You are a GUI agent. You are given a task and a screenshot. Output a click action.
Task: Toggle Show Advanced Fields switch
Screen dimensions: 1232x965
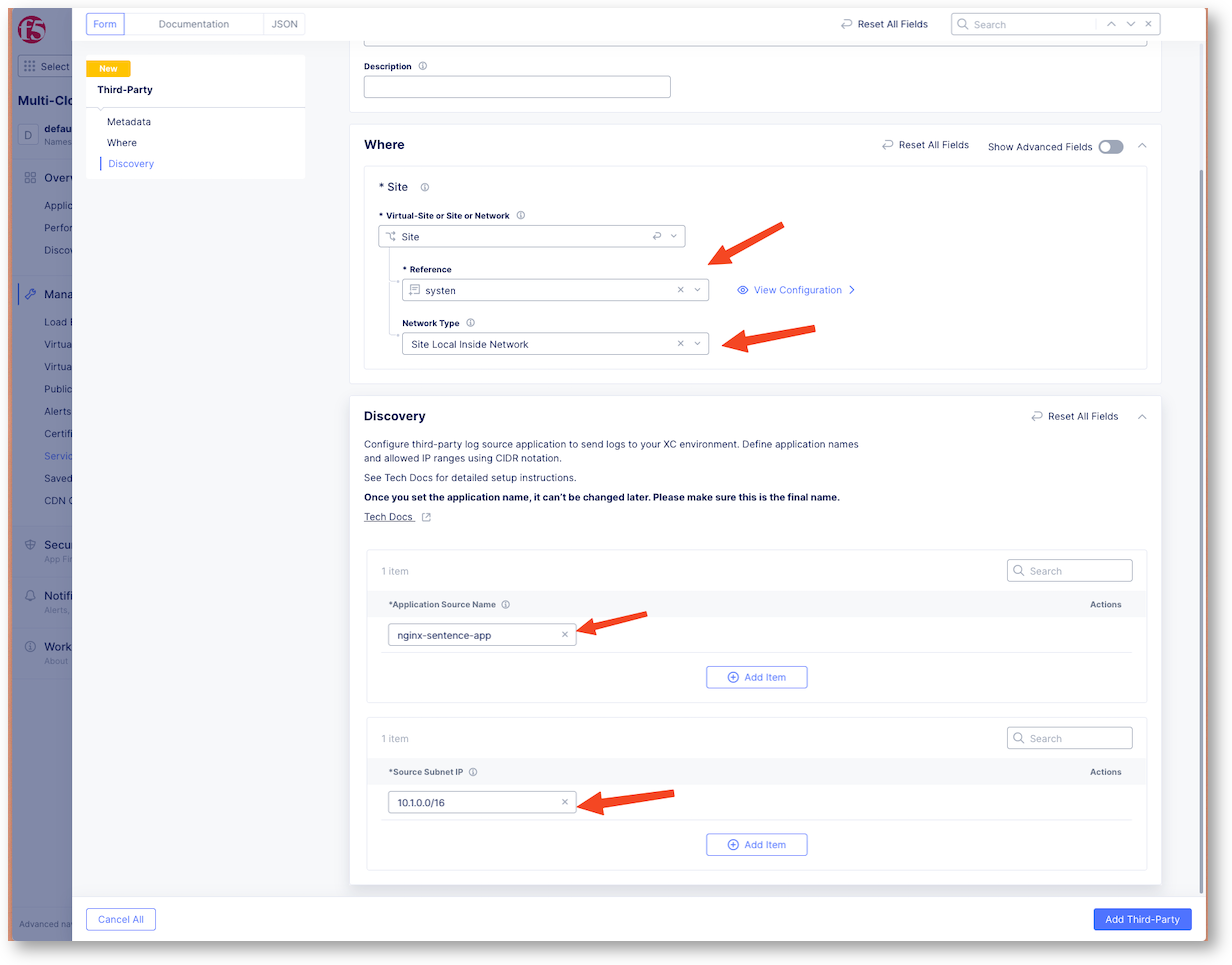(x=1110, y=147)
